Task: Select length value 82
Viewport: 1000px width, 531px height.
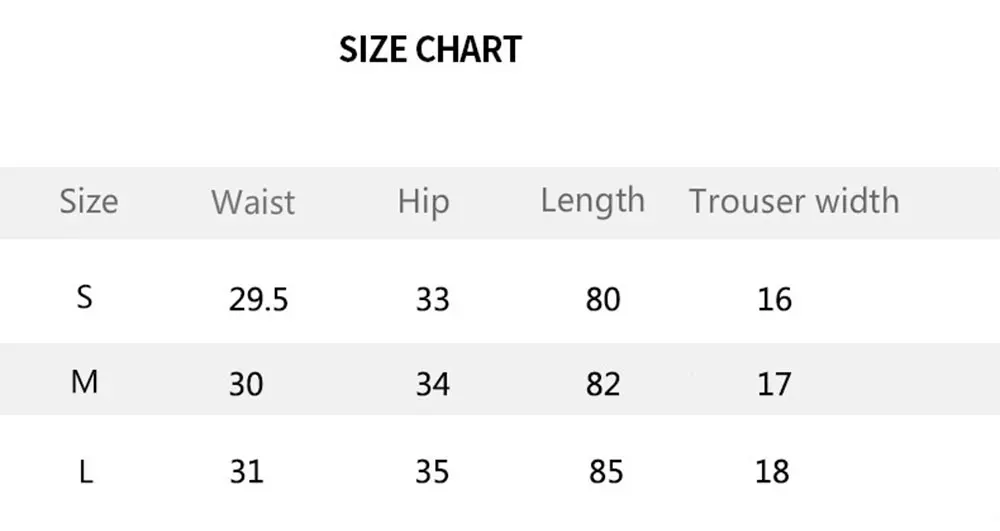Action: (x=603, y=384)
